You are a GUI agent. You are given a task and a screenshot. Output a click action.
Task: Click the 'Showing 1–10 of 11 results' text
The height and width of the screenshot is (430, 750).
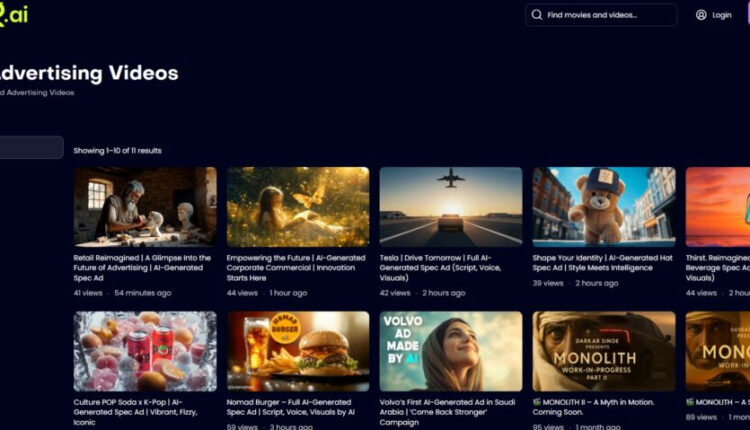point(118,151)
